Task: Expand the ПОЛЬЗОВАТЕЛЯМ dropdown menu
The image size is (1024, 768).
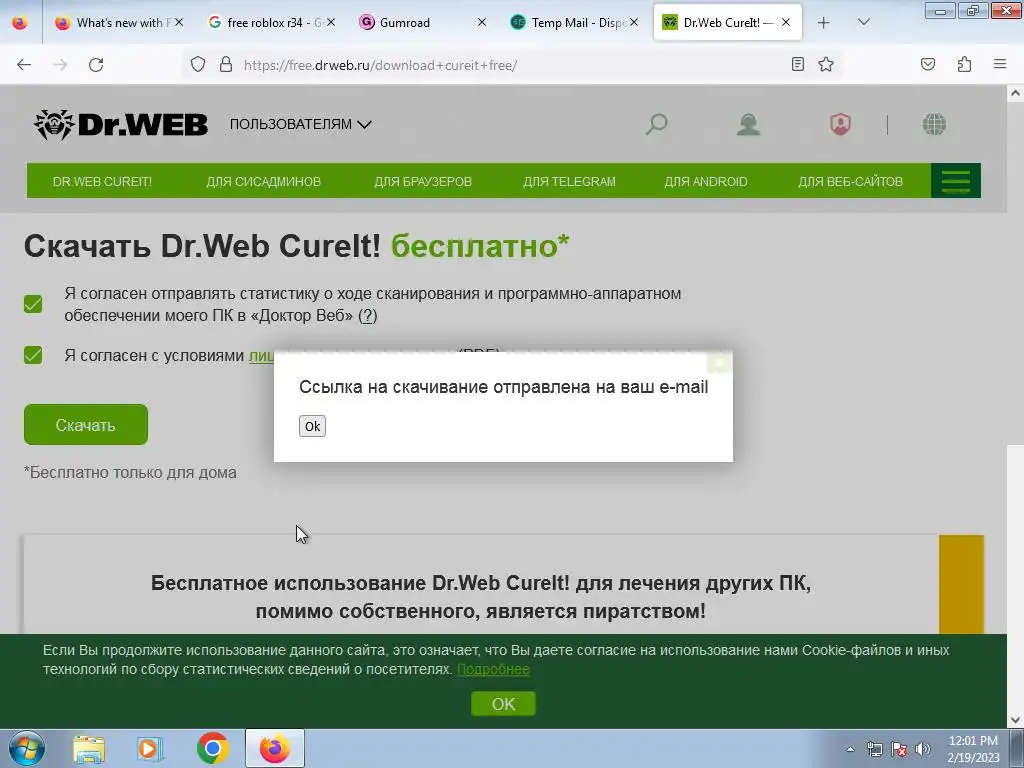Action: pos(300,124)
